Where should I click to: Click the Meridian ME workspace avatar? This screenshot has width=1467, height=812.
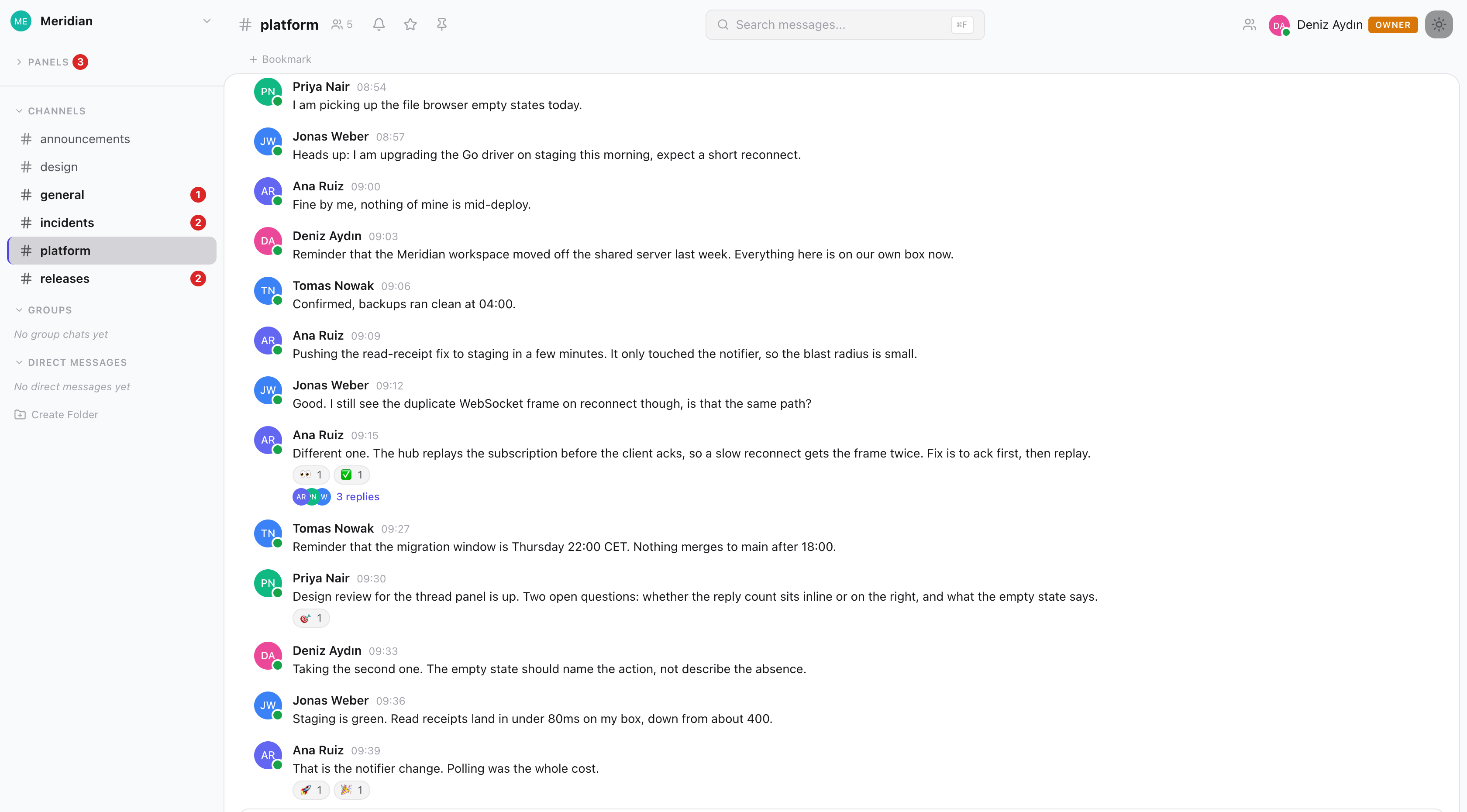[21, 21]
